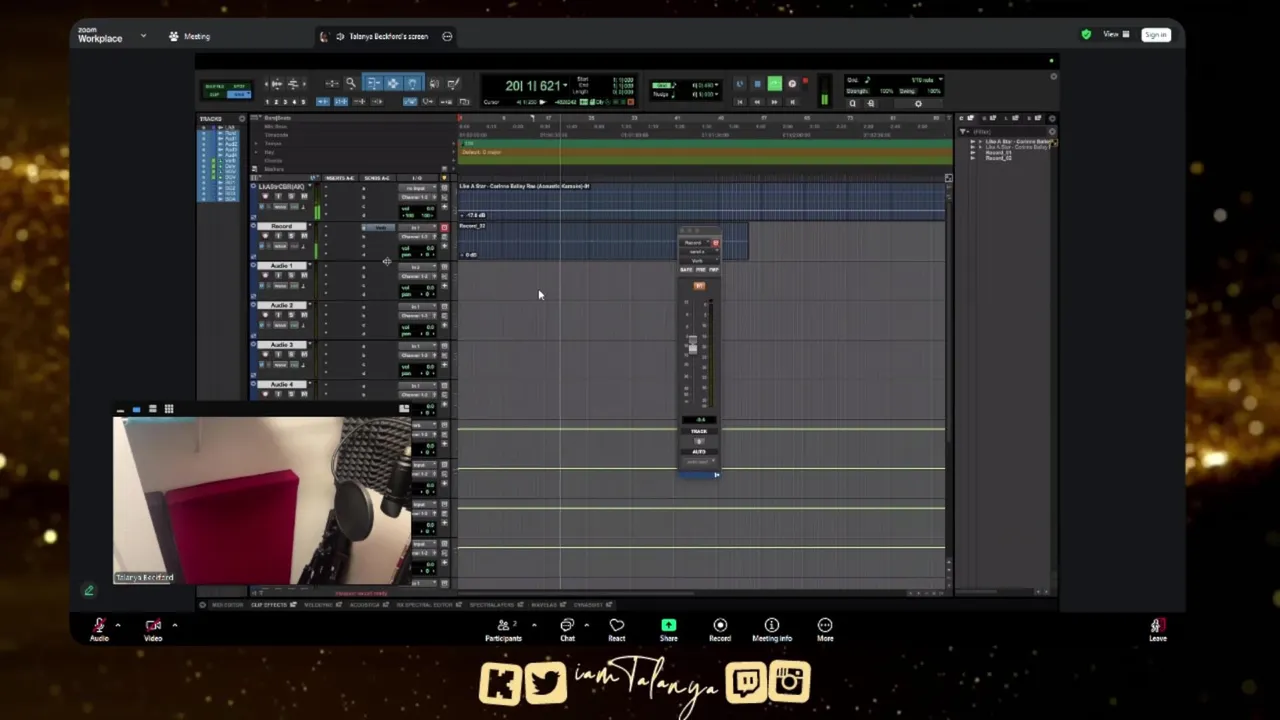The width and height of the screenshot is (1280, 720).
Task: Click the zoom in magnifier under Grid
Action: (x=871, y=103)
